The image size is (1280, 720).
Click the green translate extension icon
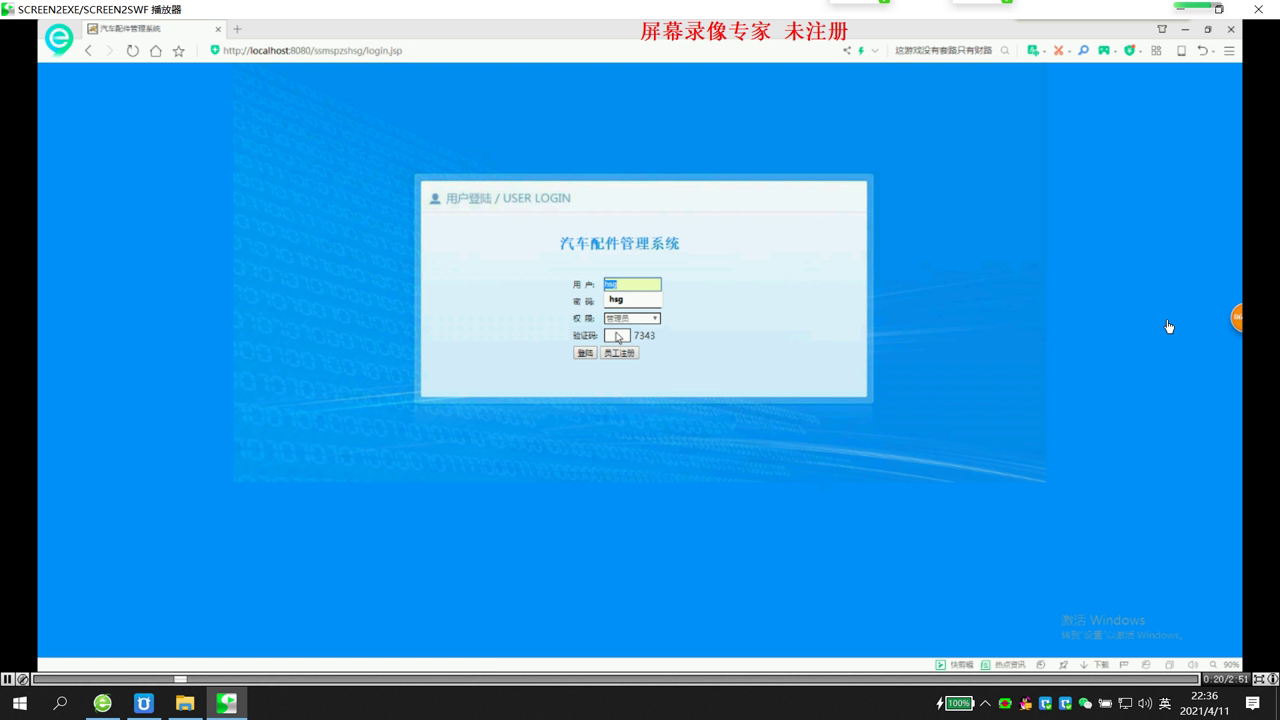(1033, 50)
